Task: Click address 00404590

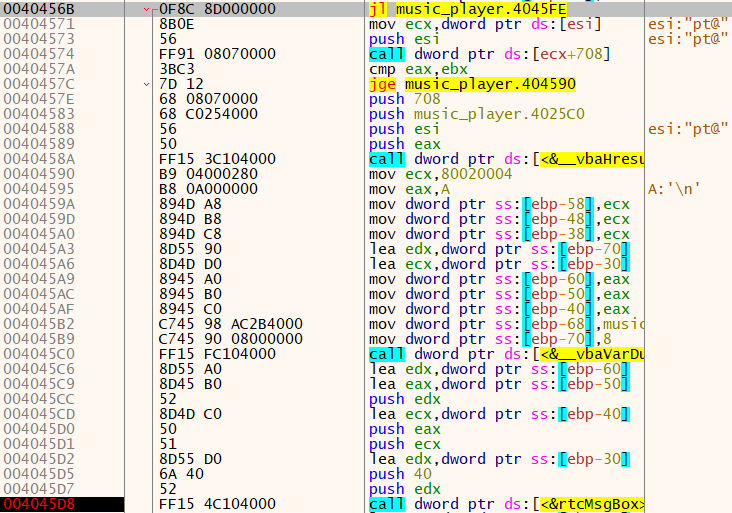Action: pos(39,174)
